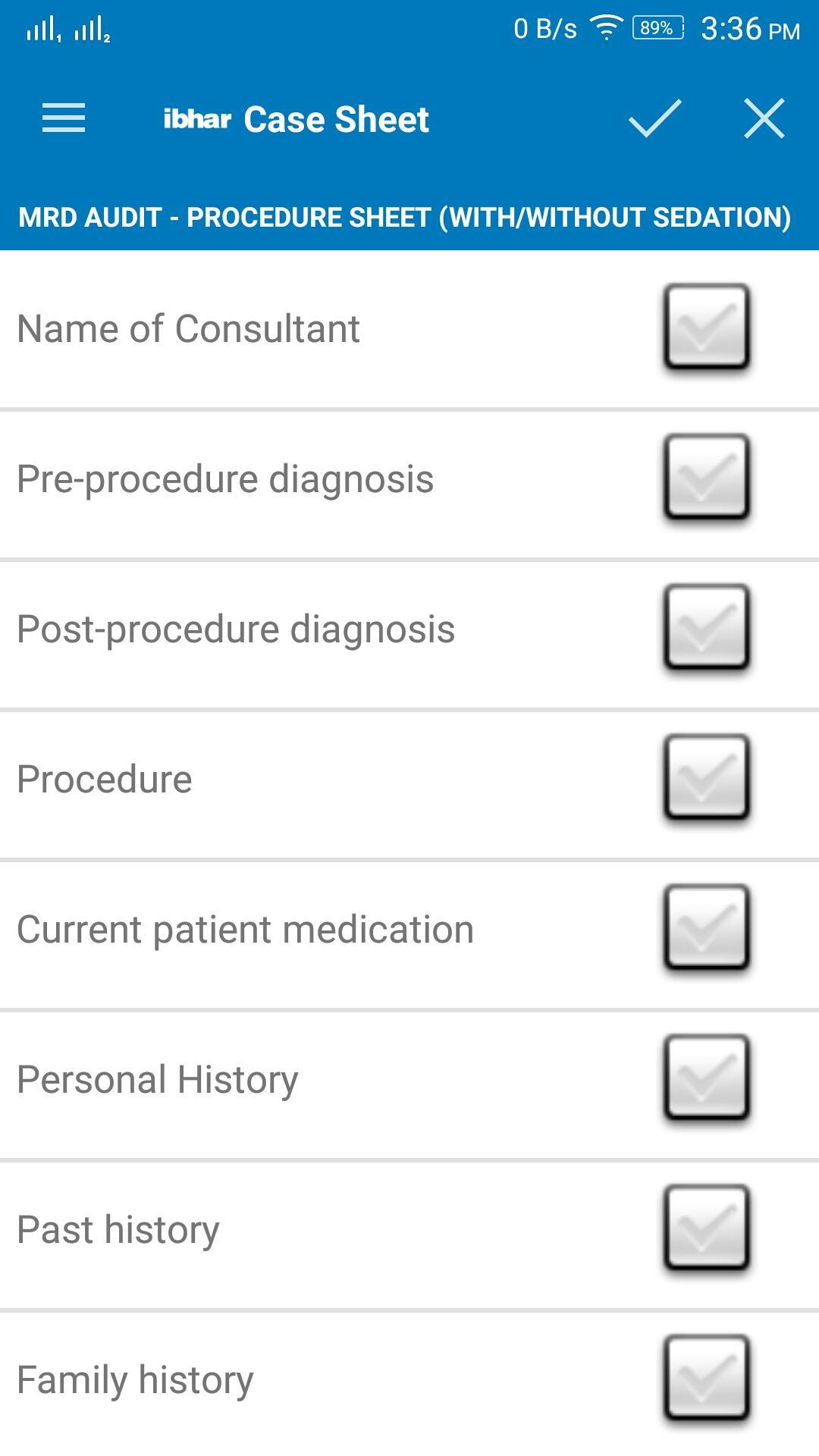The width and height of the screenshot is (819, 1456).
Task: Open the hamburger navigation menu
Action: coord(64,118)
